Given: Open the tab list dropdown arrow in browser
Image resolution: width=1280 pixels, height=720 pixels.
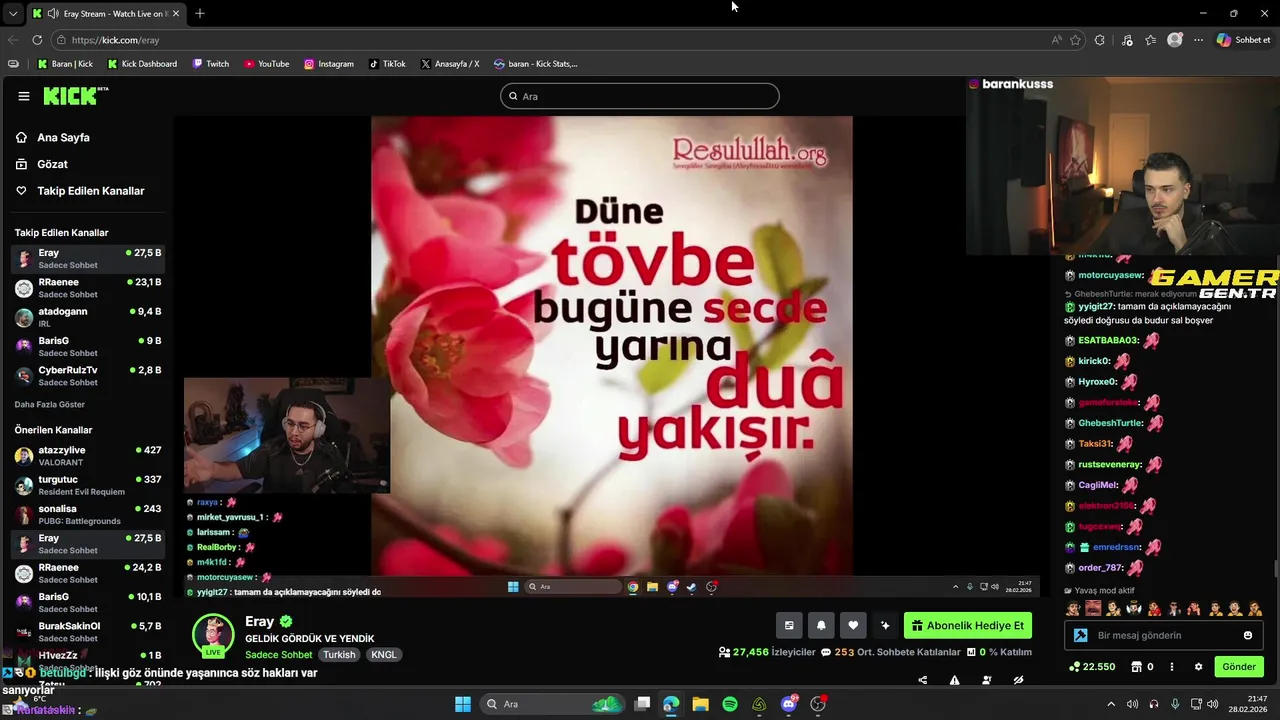Looking at the screenshot, I should [13, 13].
